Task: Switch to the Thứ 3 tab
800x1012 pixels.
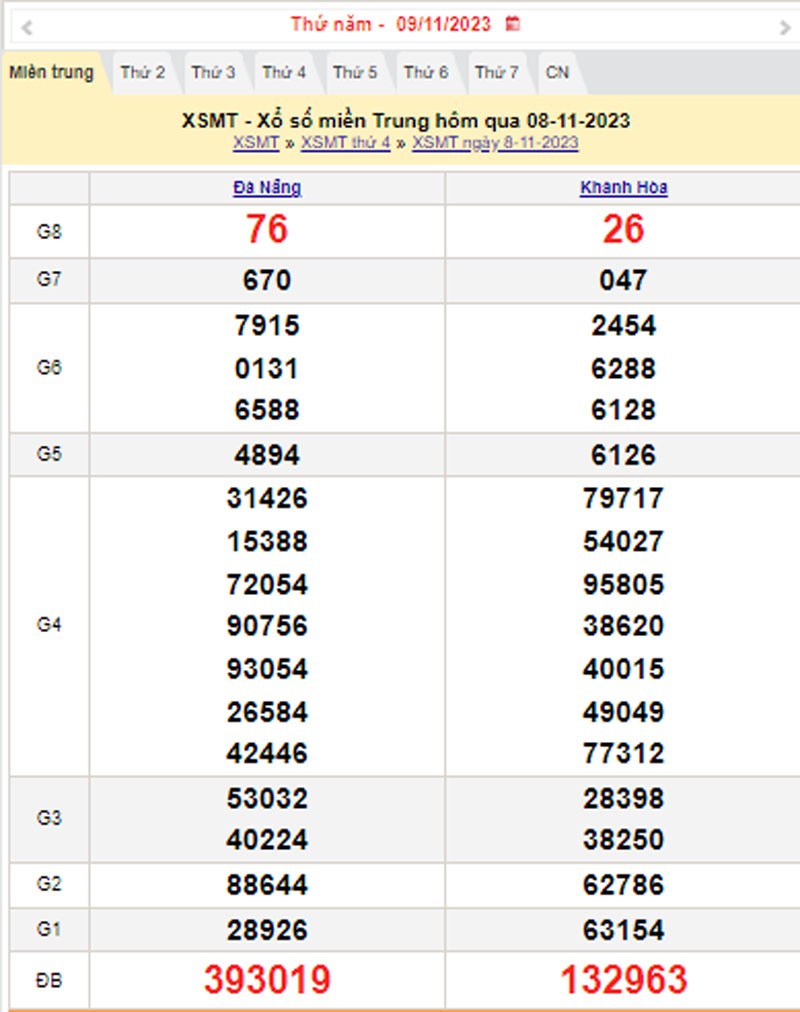Action: 213,72
